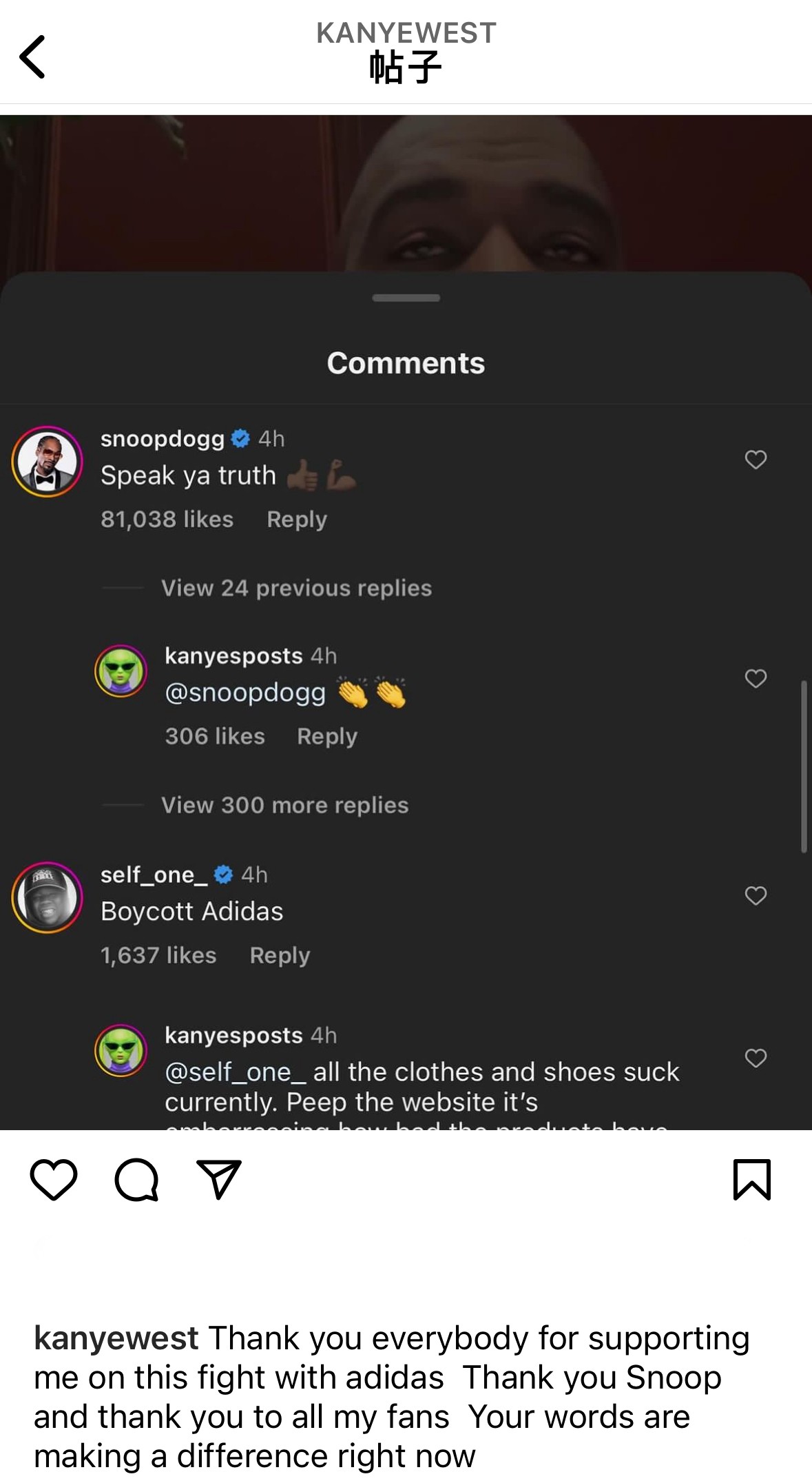The height and width of the screenshot is (1483, 812).
Task: Reply to snoopdogg's comment
Action: tap(297, 519)
